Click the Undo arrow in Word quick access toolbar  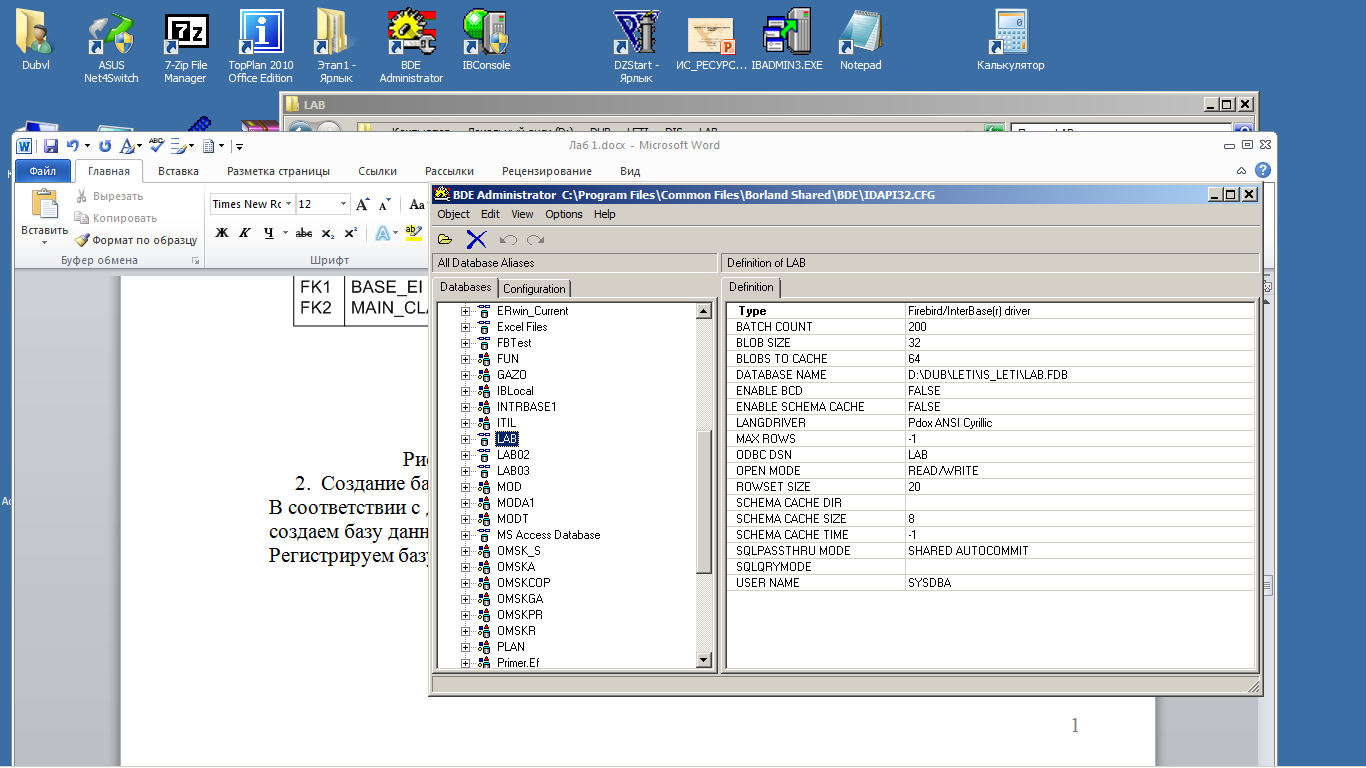pos(72,146)
